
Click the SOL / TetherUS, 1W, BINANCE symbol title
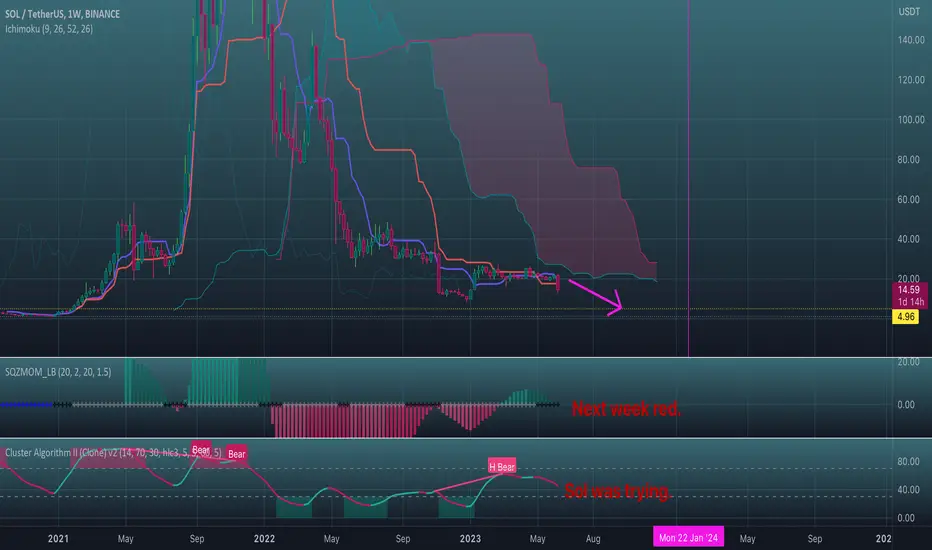pos(62,14)
